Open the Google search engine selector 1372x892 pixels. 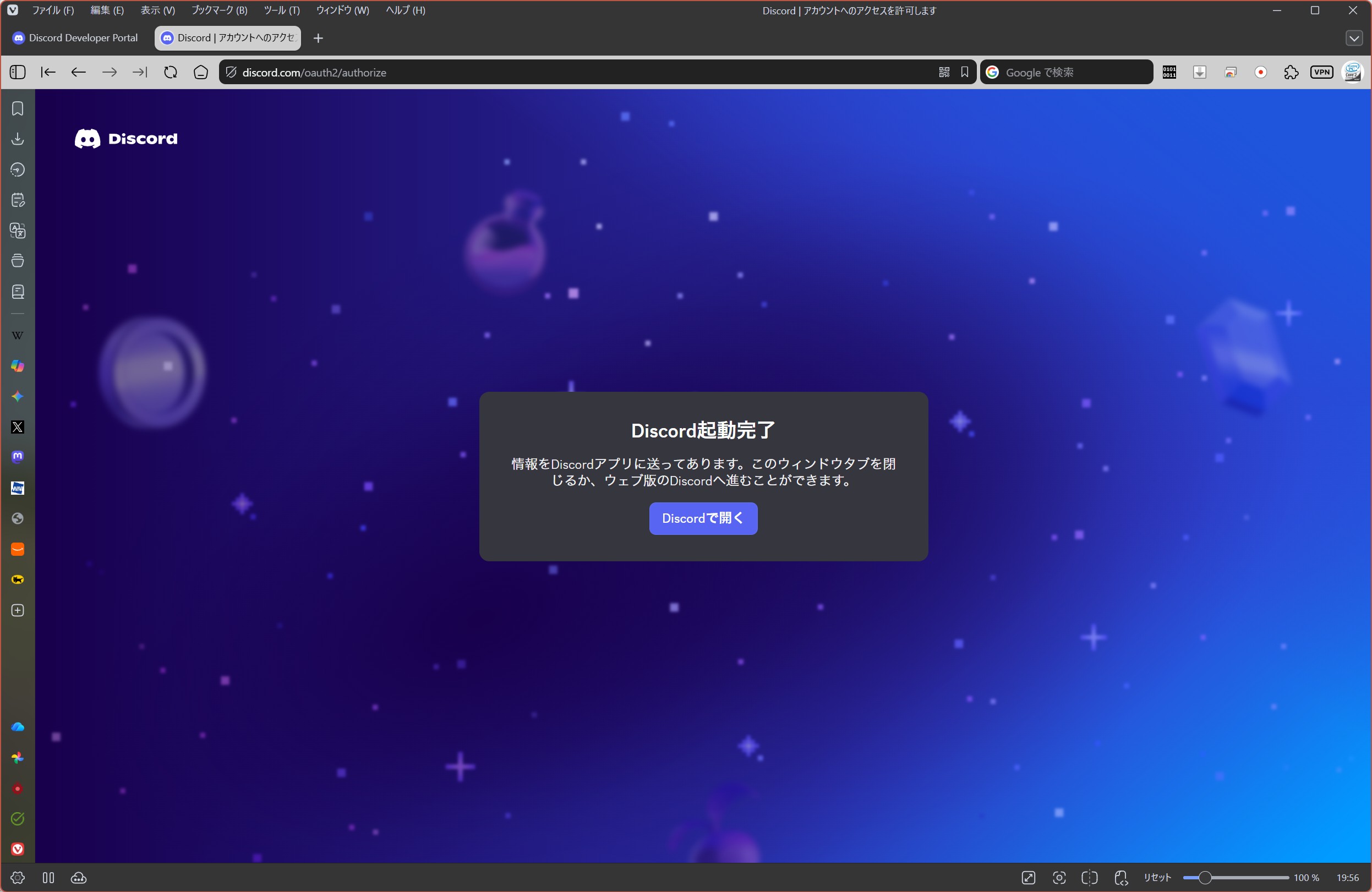click(x=992, y=72)
